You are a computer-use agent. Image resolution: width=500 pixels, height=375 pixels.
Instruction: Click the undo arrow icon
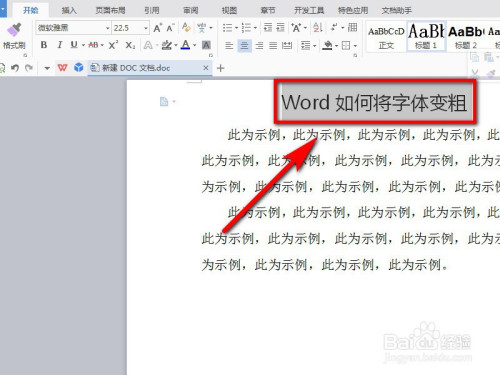coord(15,68)
